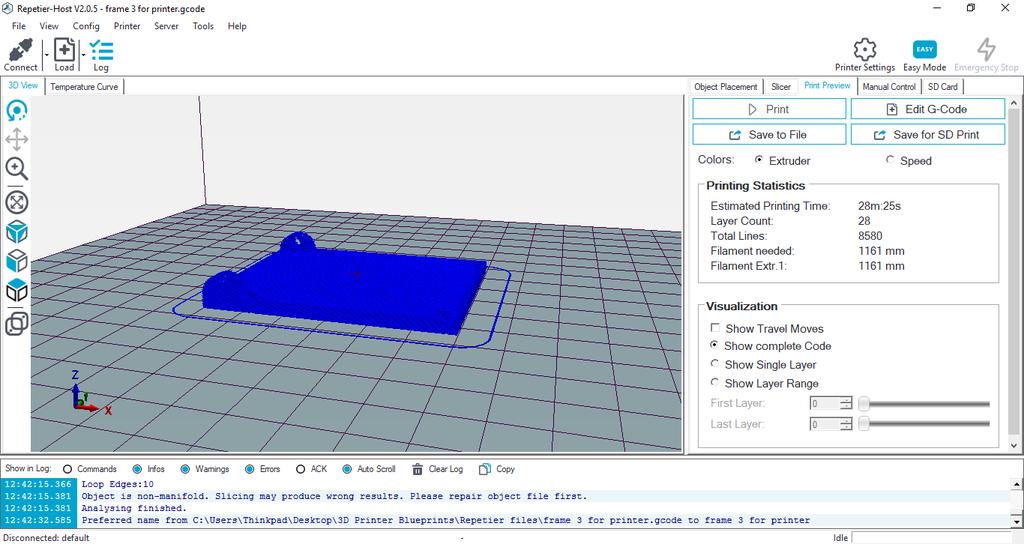Open the Tools menu

point(202,26)
